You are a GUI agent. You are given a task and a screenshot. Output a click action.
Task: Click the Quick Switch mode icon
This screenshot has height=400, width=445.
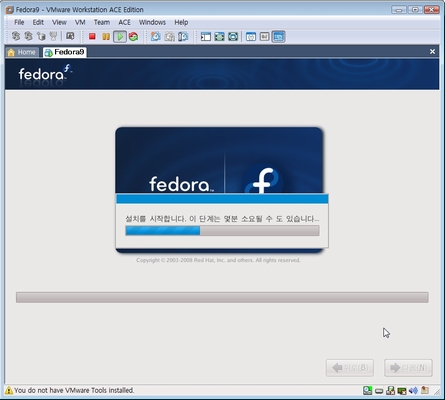point(233,36)
